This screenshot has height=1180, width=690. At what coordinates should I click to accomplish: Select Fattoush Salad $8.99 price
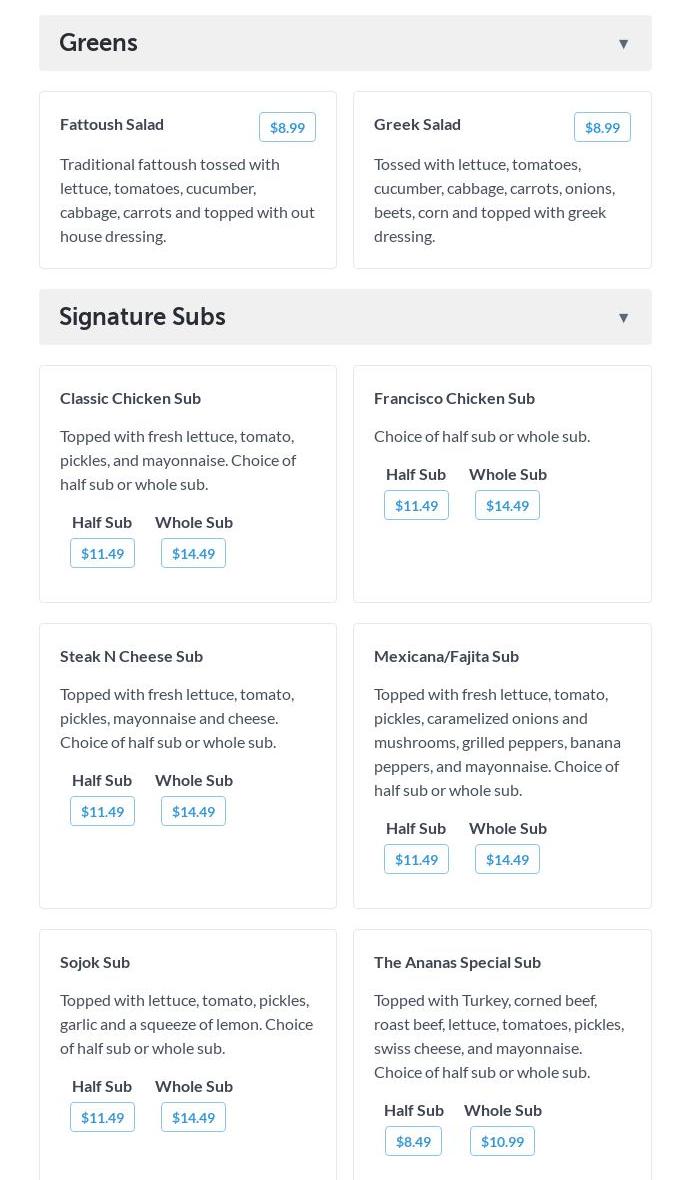(287, 127)
